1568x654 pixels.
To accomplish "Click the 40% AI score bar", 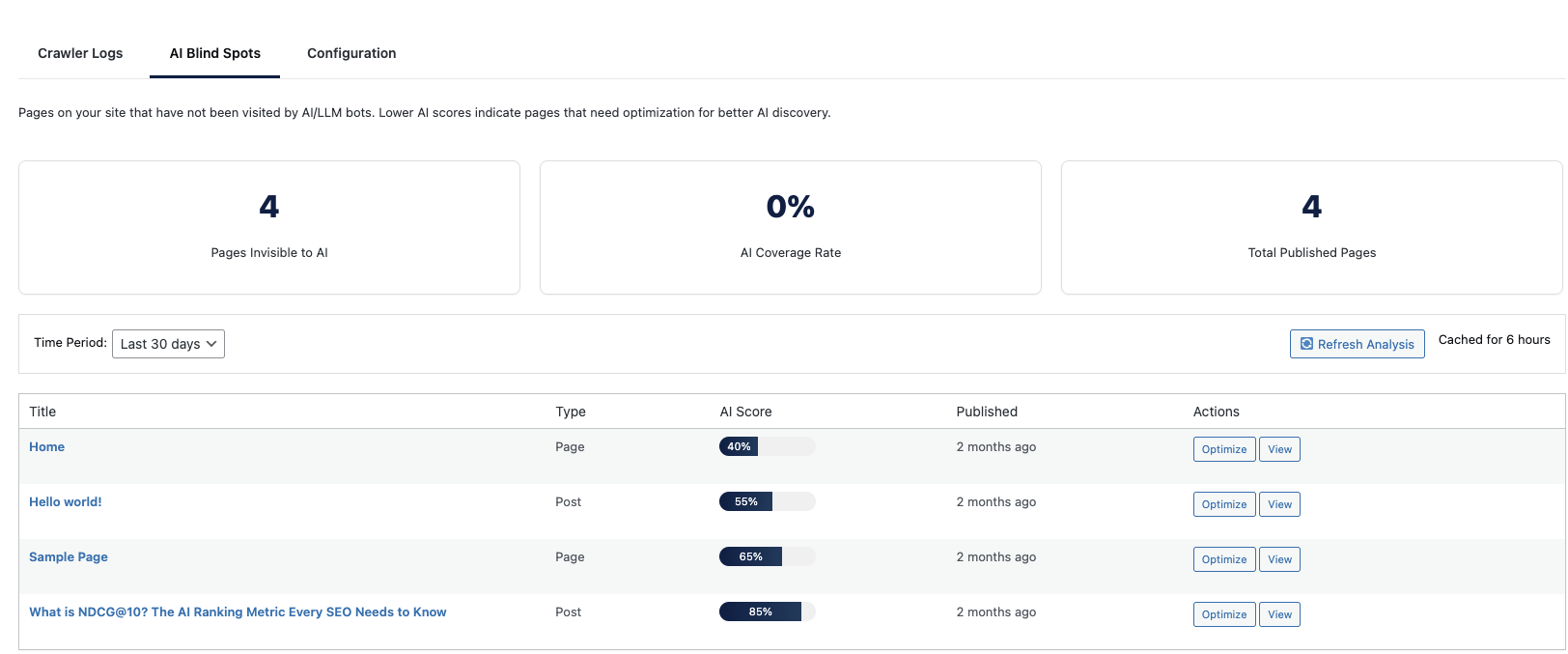I will [767, 446].
